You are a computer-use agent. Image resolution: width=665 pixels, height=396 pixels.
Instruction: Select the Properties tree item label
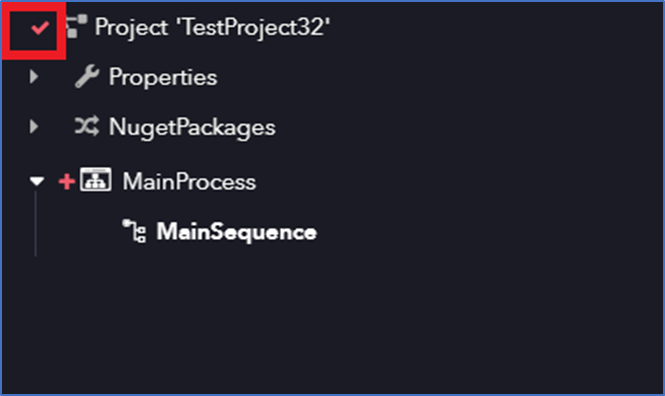point(163,78)
